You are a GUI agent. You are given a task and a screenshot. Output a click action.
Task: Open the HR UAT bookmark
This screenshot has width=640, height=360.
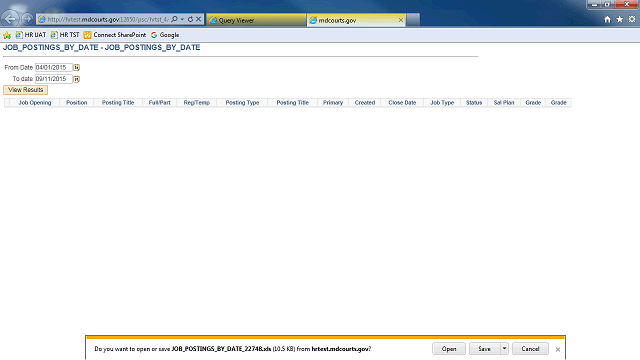[31, 35]
